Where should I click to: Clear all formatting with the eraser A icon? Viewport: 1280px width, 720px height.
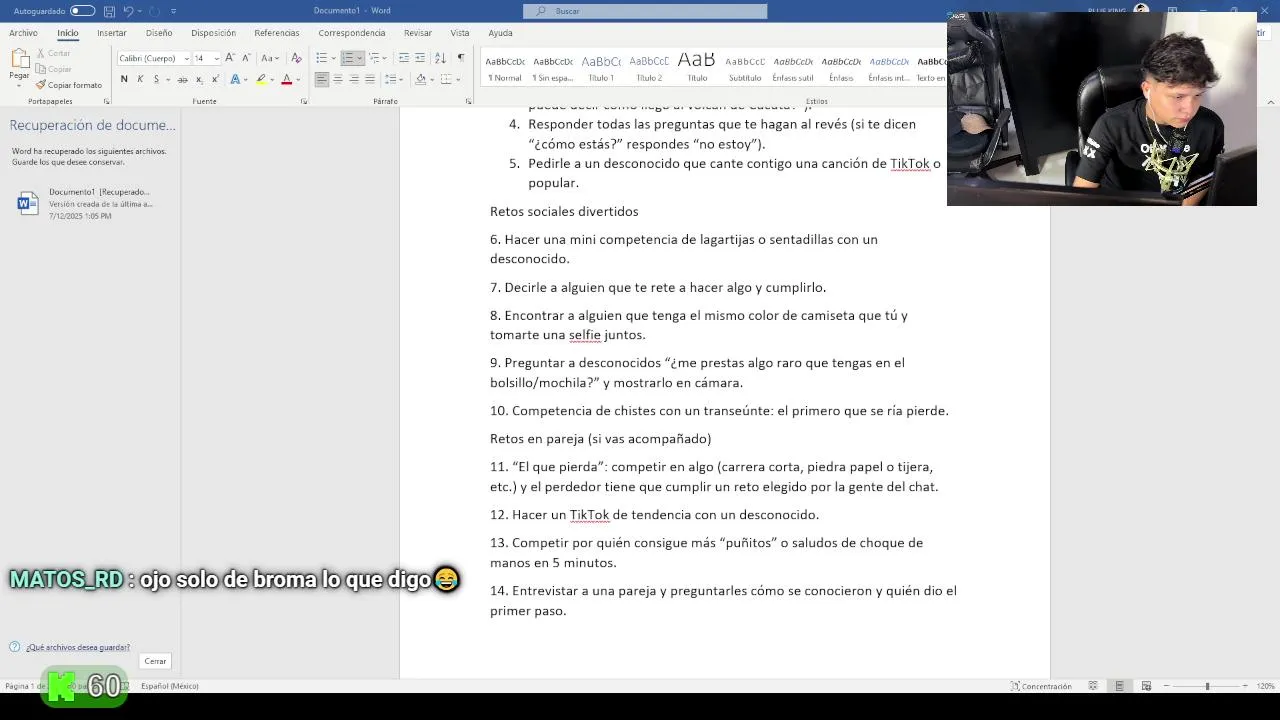295,58
